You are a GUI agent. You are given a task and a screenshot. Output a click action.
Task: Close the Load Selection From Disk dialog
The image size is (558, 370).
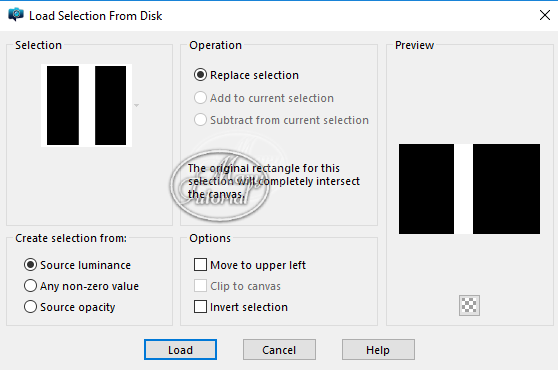click(544, 15)
